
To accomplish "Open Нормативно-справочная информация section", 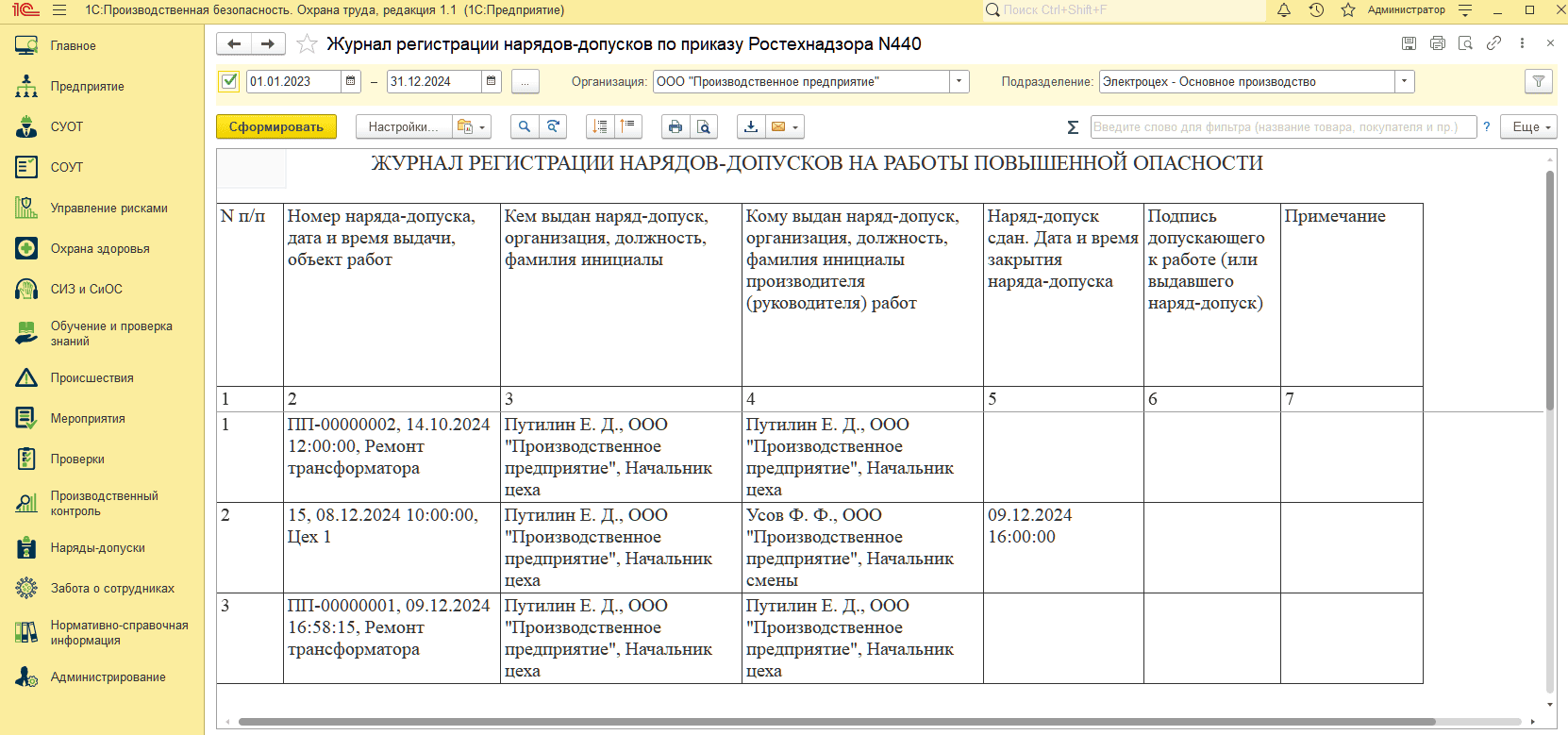I will coord(102,632).
